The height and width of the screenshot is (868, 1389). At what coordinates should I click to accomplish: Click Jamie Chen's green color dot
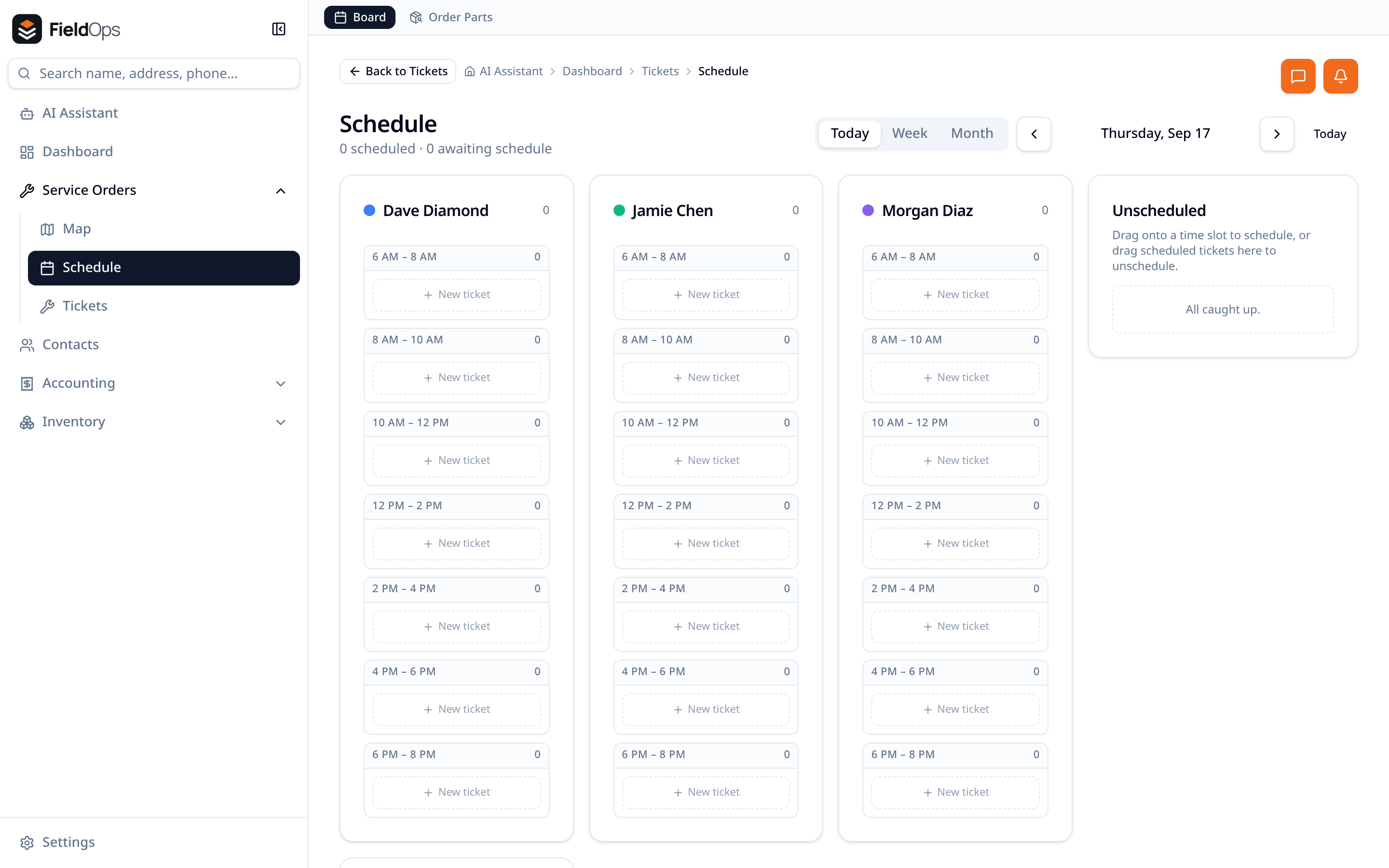pos(619,210)
